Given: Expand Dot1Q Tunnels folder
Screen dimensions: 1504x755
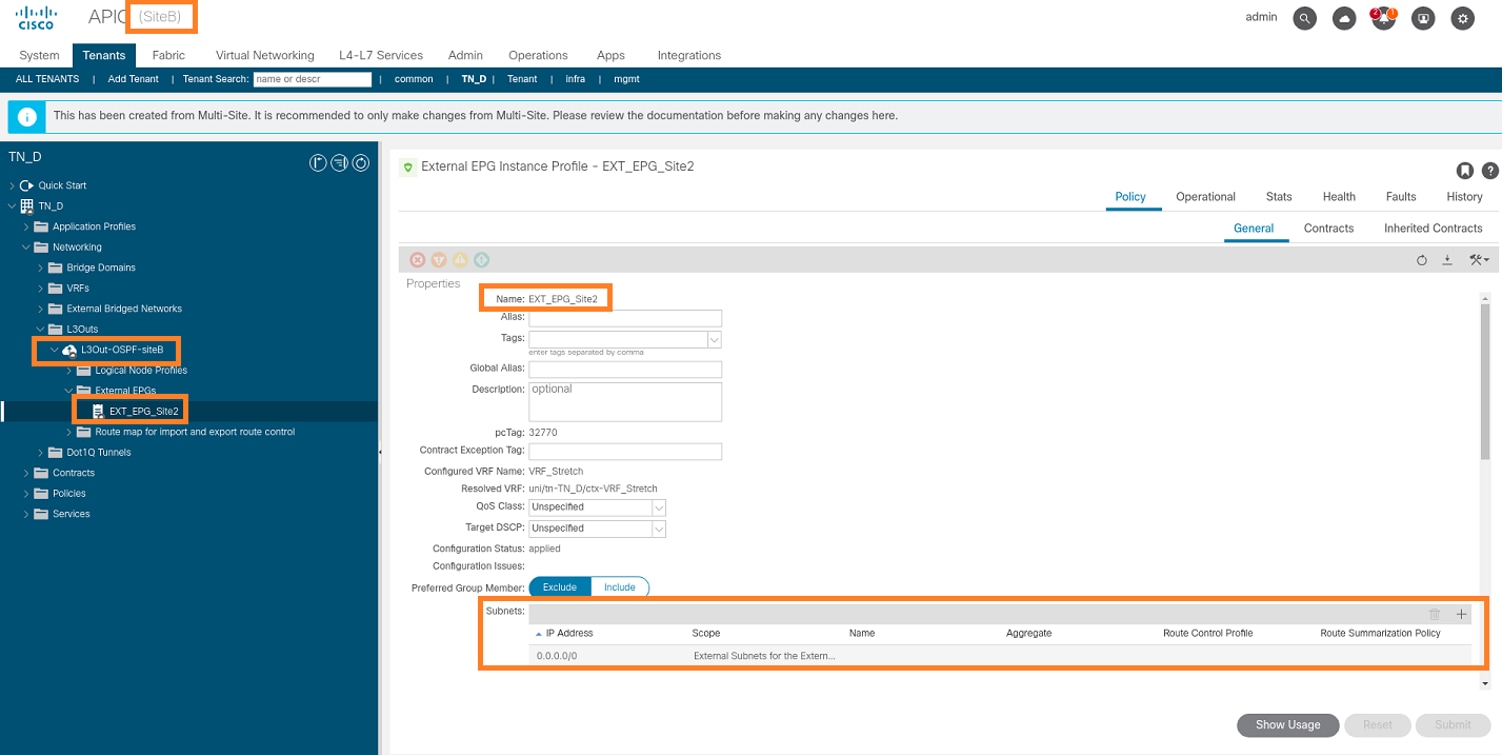Looking at the screenshot, I should pos(41,453).
